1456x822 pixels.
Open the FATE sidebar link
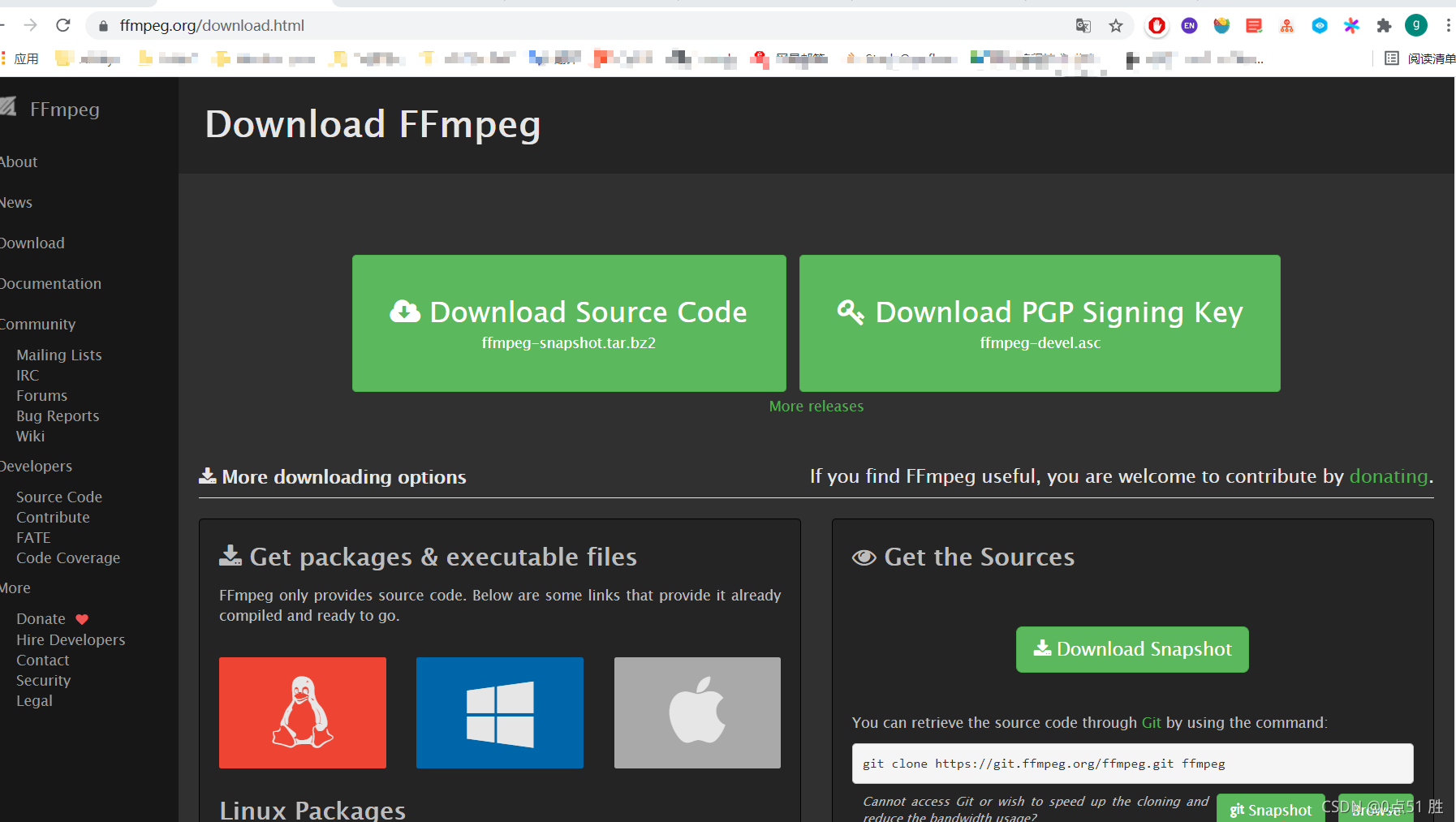(33, 537)
